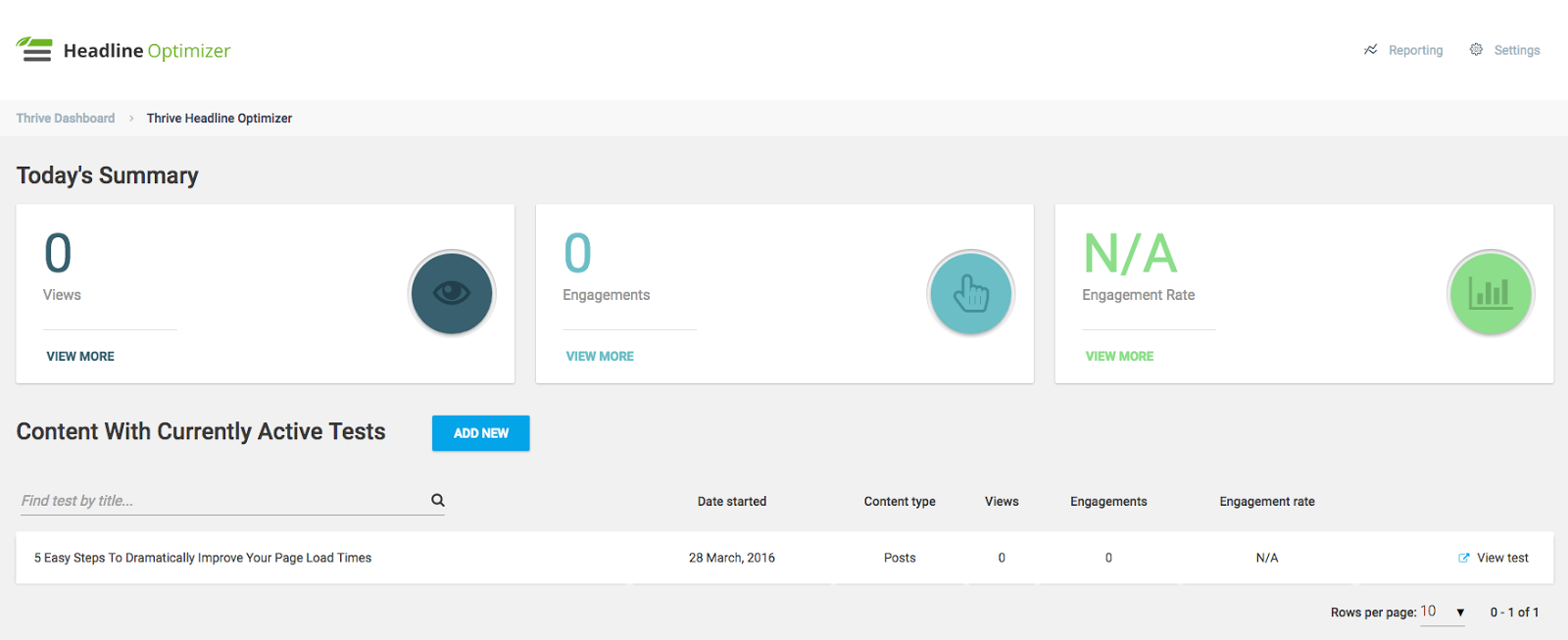1568x640 pixels.
Task: Click VIEW MORE under Views
Action: tap(80, 357)
